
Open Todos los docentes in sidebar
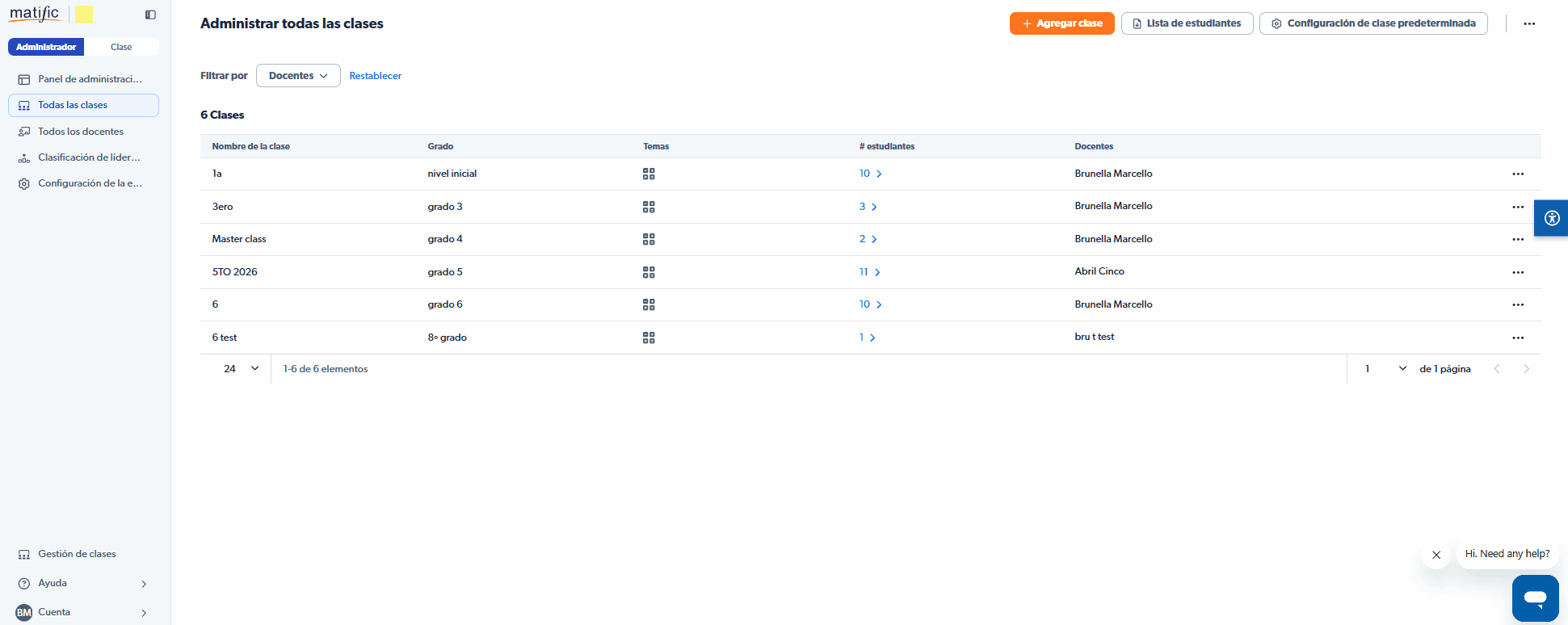coord(81,132)
